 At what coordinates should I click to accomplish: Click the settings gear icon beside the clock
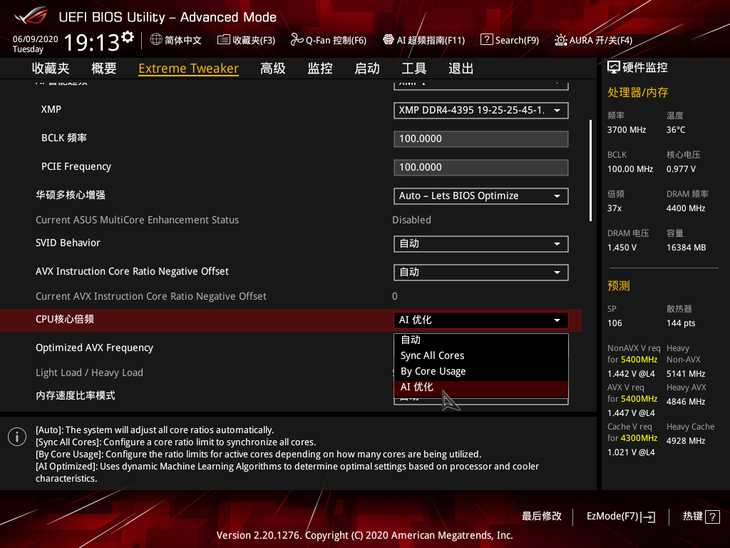[x=127, y=38]
